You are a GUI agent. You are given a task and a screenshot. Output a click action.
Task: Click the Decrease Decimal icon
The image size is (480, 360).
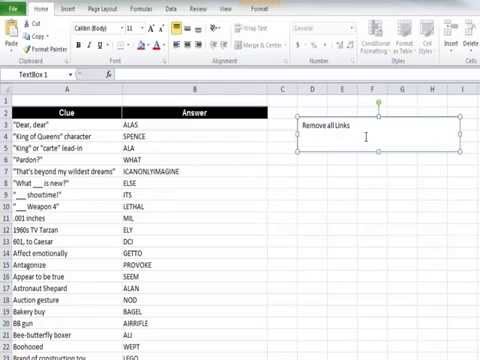pyautogui.click(x=350, y=45)
